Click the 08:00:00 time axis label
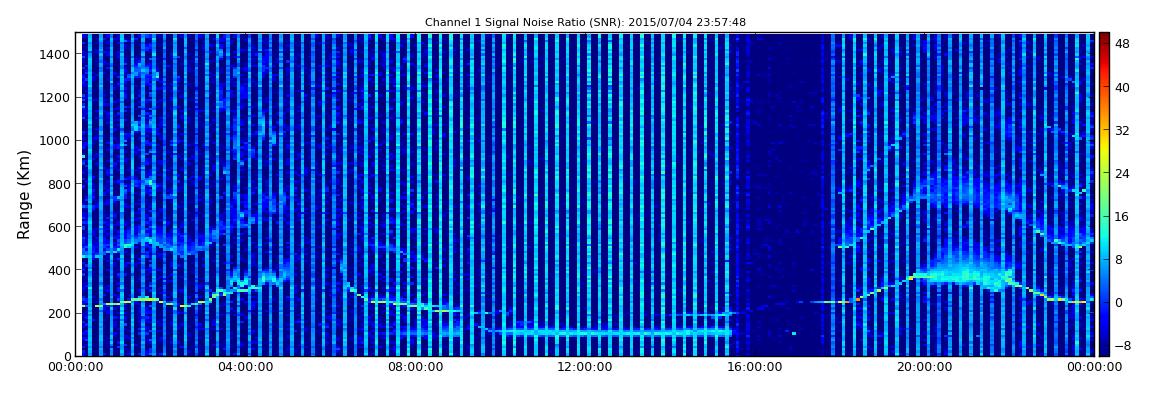The width and height of the screenshot is (1150, 407). pos(415,367)
